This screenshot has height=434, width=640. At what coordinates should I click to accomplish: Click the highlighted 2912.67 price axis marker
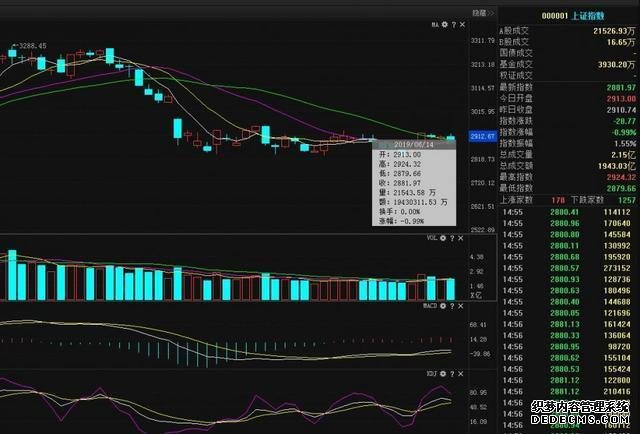click(483, 136)
